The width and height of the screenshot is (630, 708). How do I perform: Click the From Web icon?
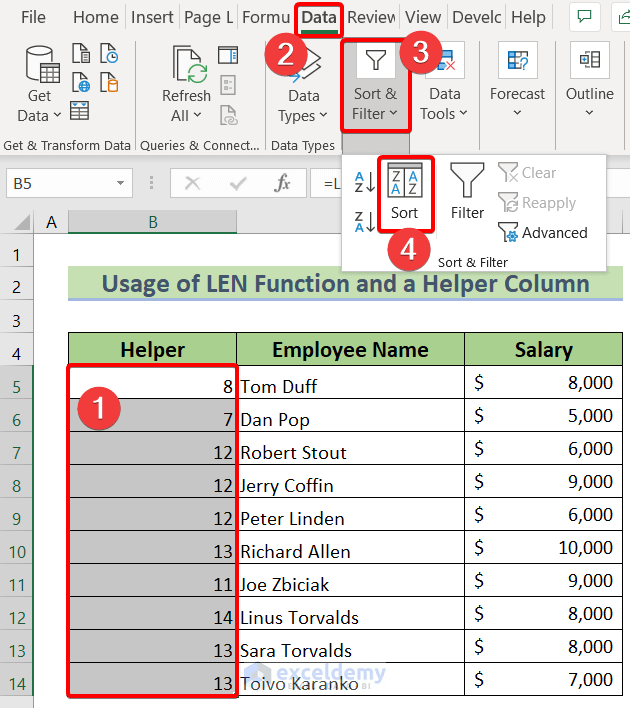pos(81,82)
